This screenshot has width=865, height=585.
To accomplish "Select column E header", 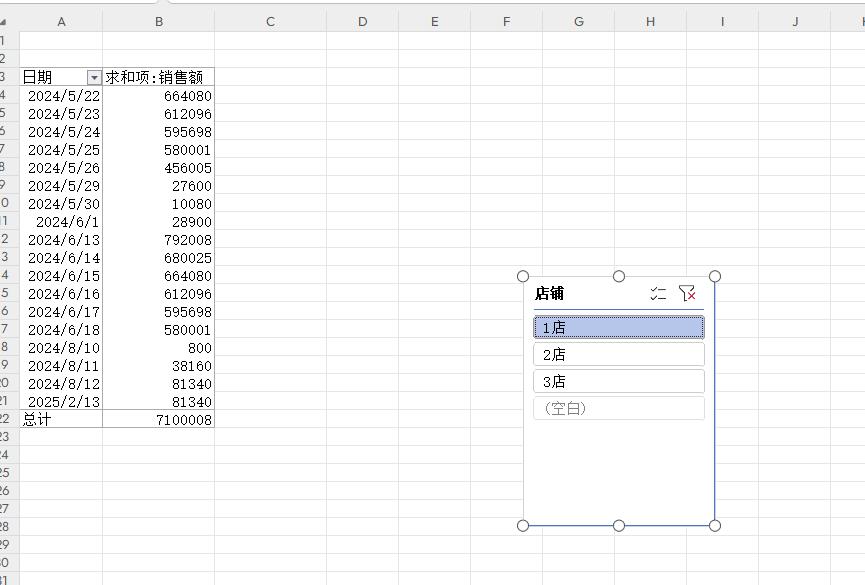I will coord(435,22).
